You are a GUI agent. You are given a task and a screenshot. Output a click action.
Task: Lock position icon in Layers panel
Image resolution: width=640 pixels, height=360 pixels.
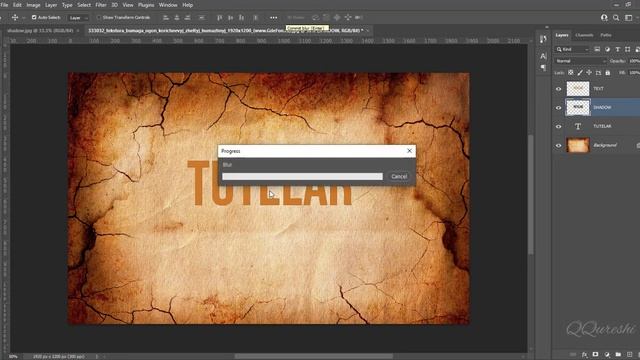point(589,73)
